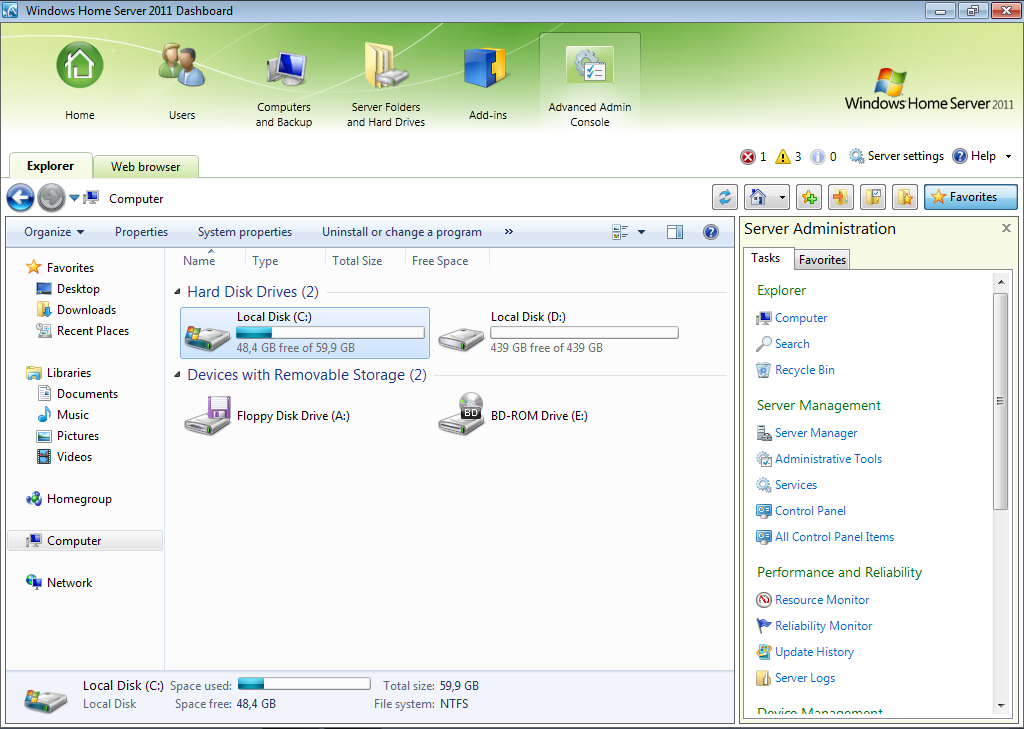Open All Control Panel Items link
The height and width of the screenshot is (729, 1024).
pyautogui.click(x=834, y=538)
